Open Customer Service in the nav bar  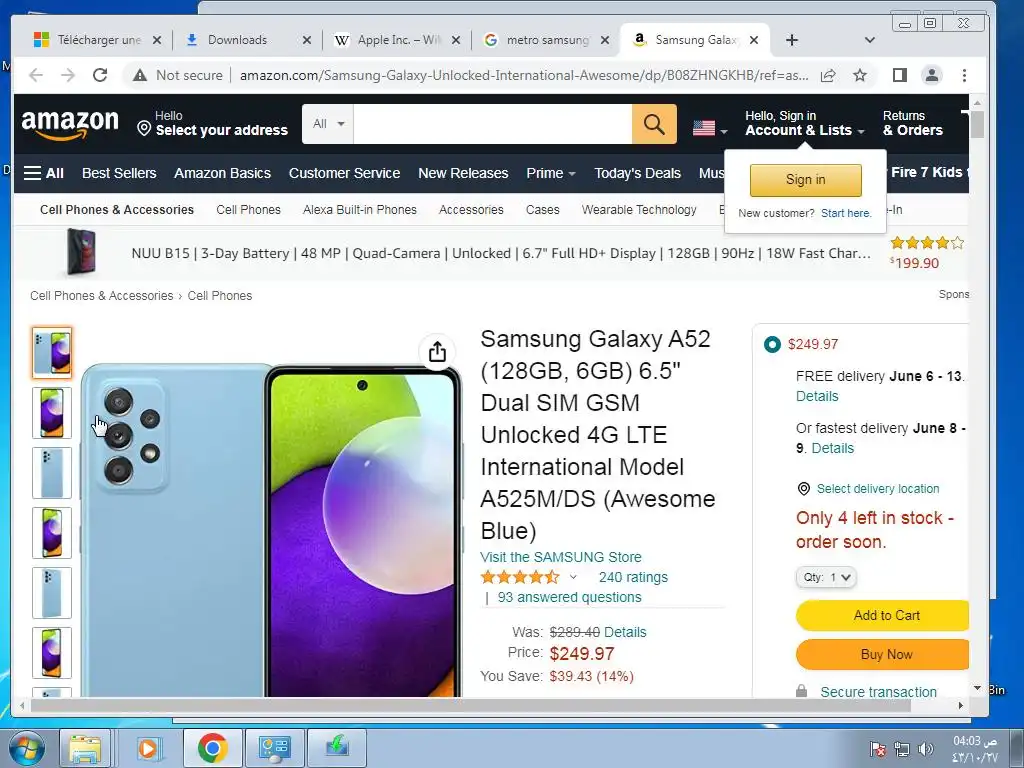tap(344, 173)
